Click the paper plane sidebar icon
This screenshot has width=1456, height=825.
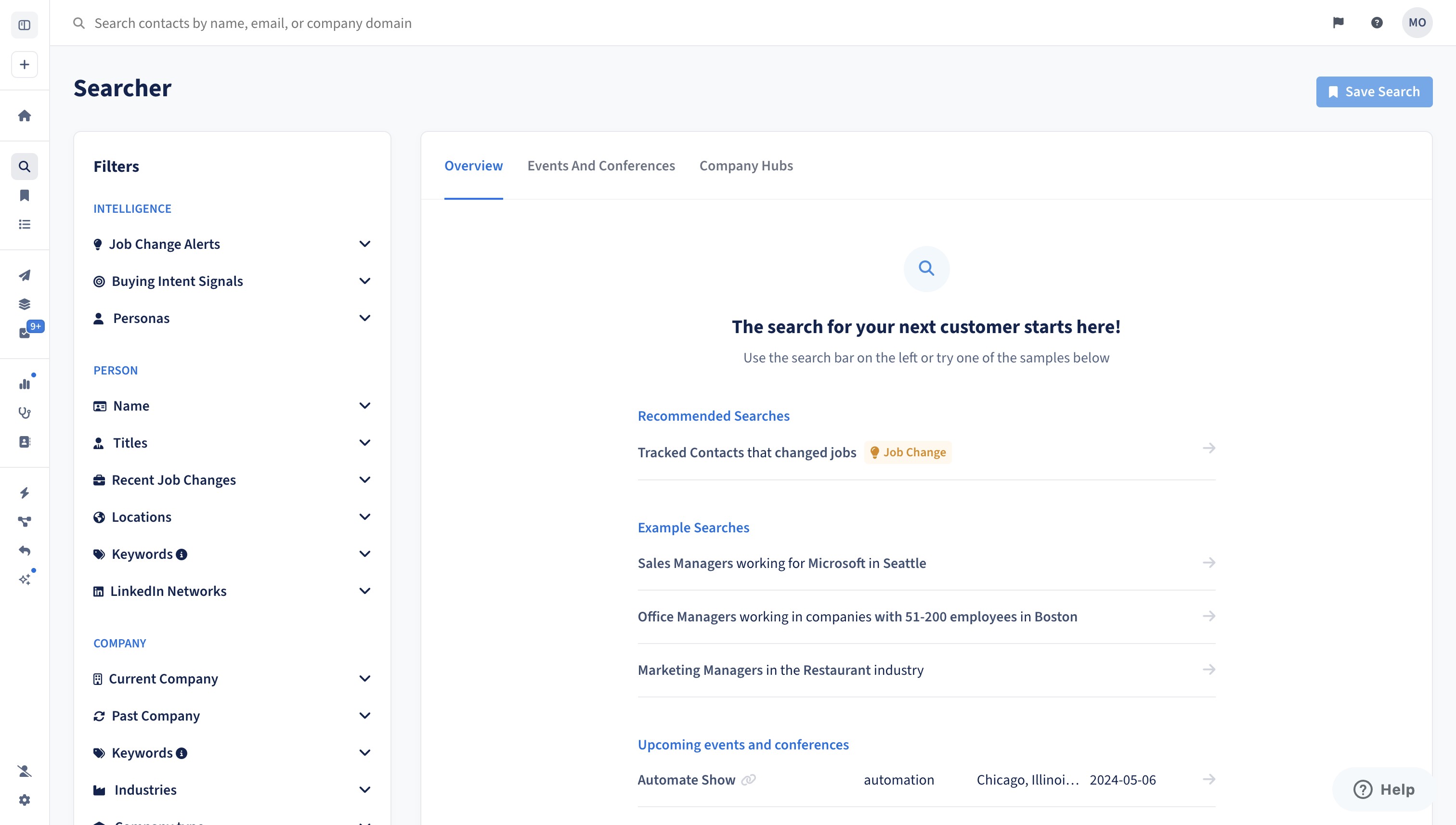coord(25,275)
